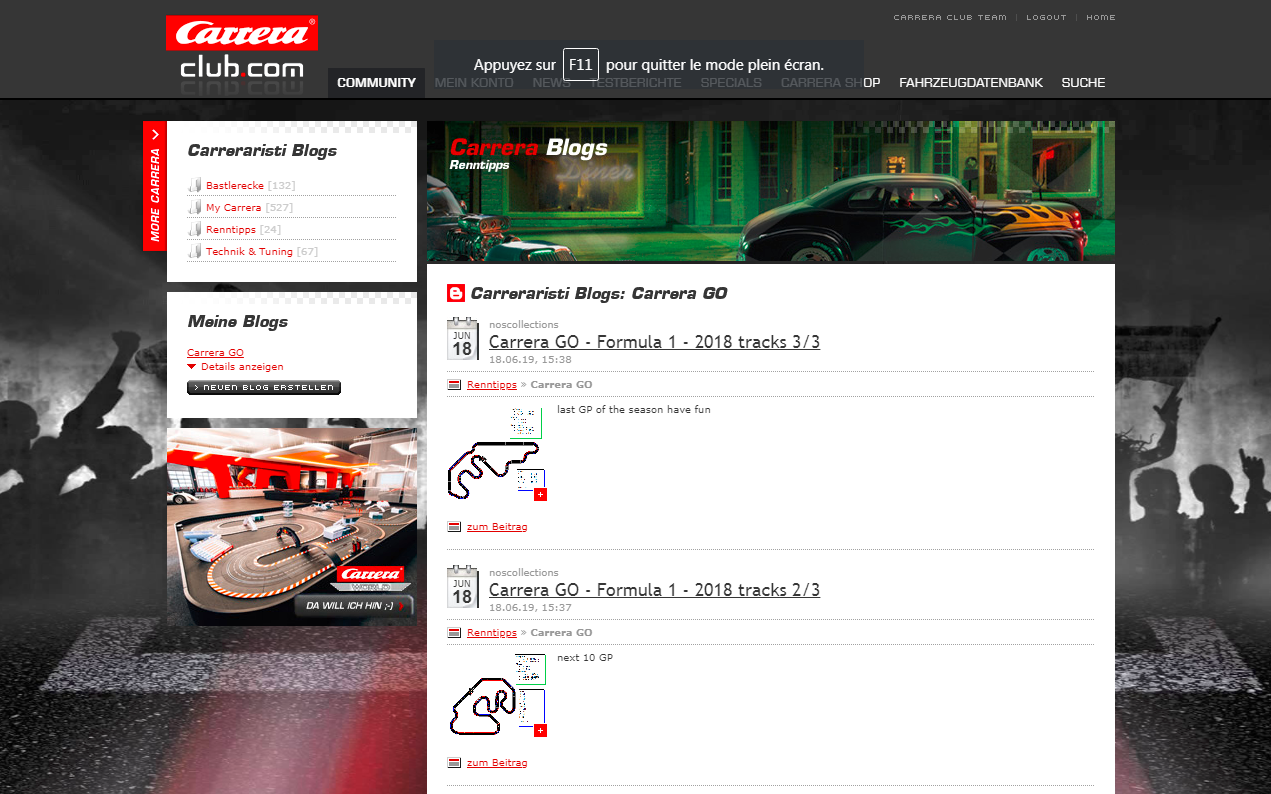Enlarge tracks 3/3 image with red plus icon
The height and width of the screenshot is (794, 1271).
pyautogui.click(x=540, y=494)
